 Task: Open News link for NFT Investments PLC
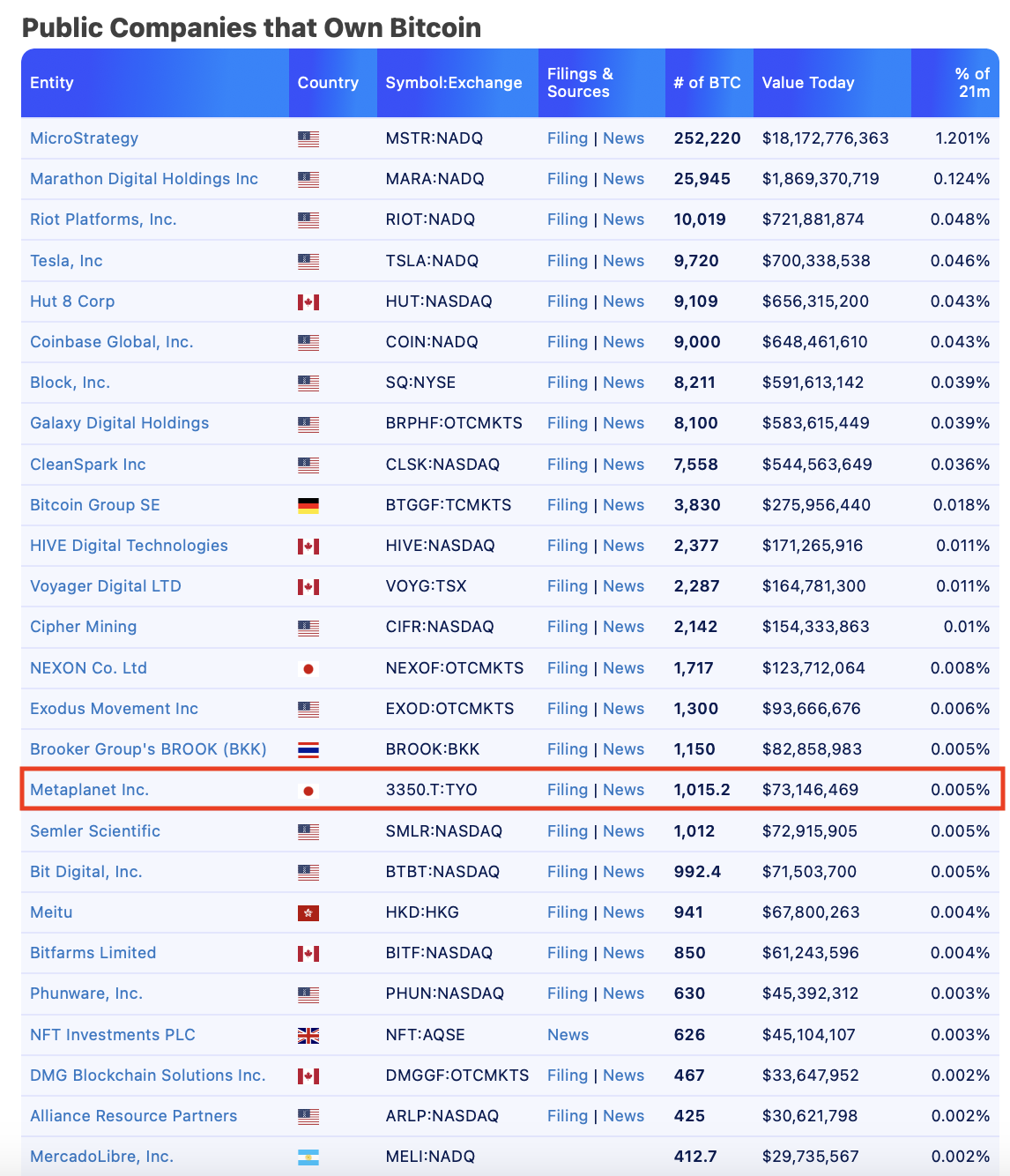(x=568, y=1035)
